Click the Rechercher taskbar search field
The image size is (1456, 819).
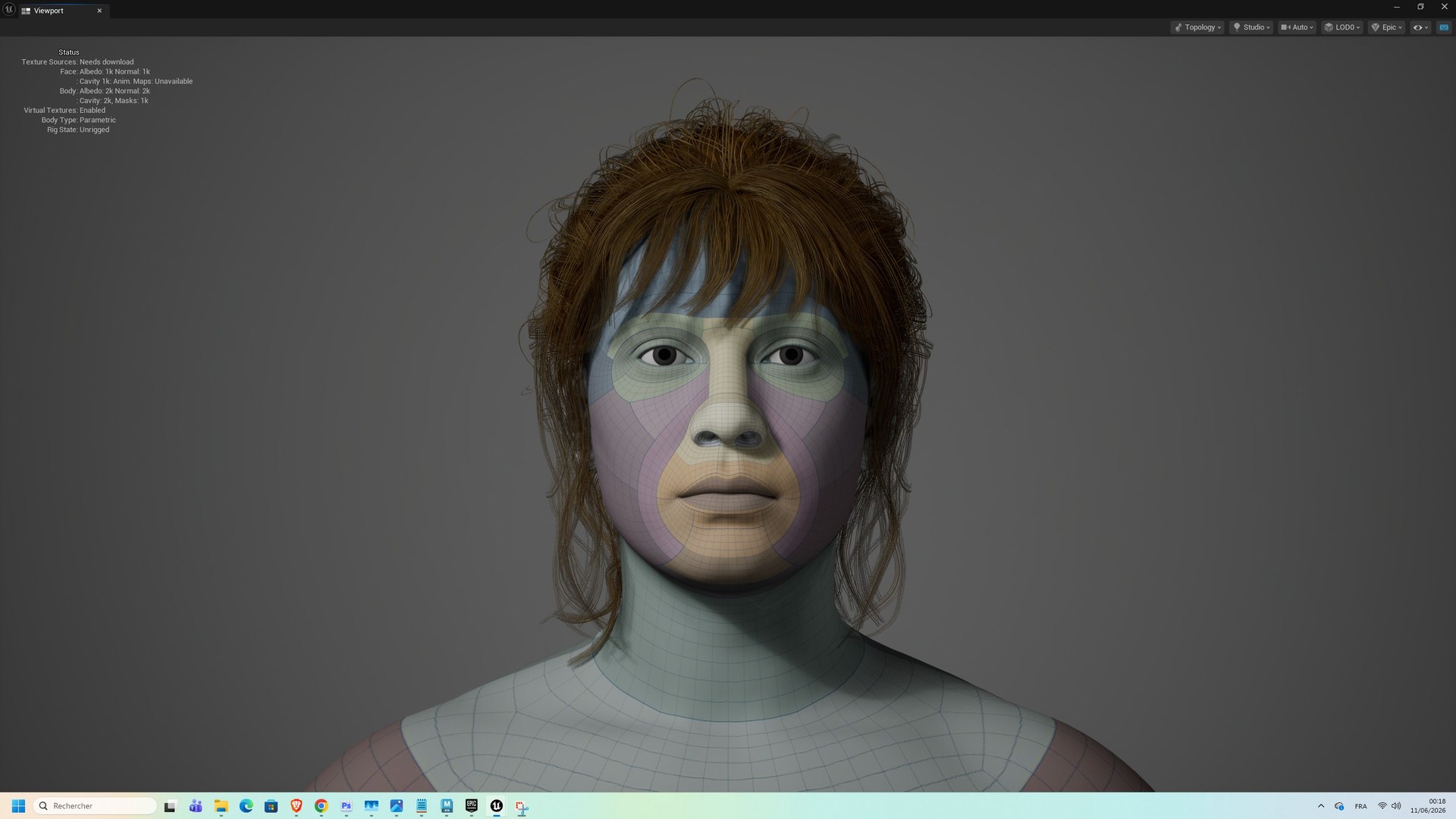tap(95, 806)
